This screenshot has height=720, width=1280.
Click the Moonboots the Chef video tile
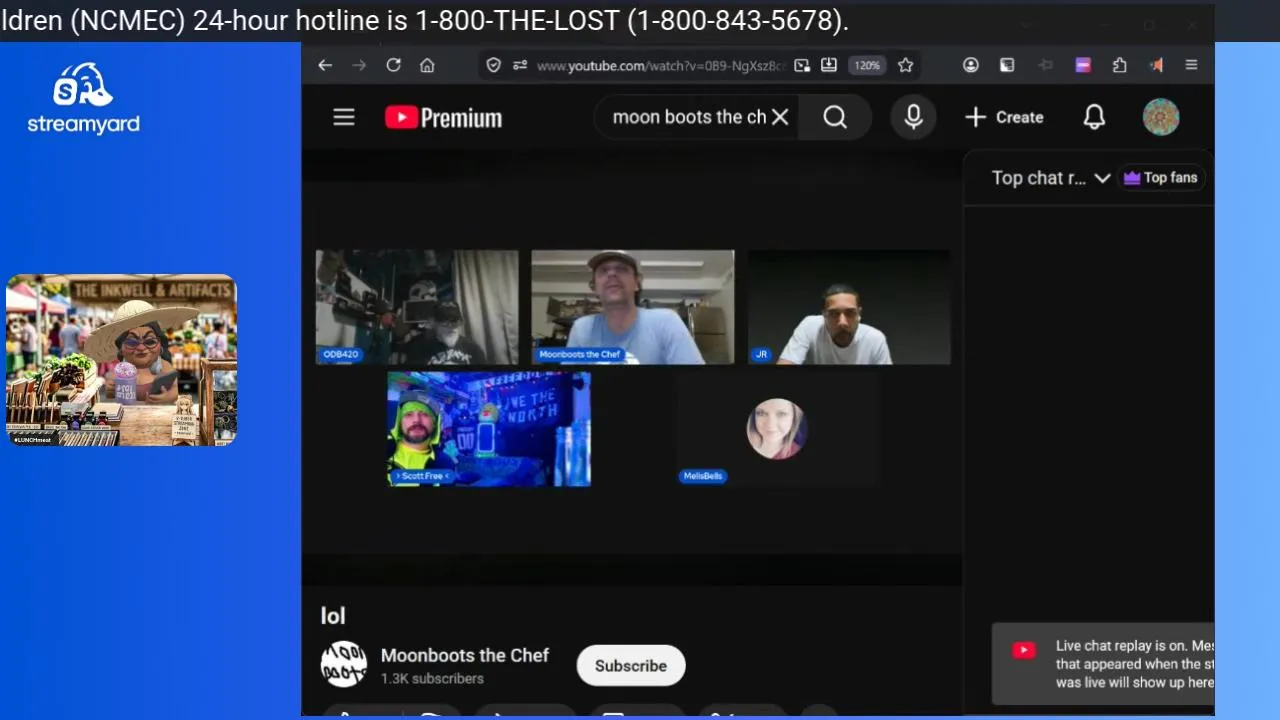click(633, 307)
